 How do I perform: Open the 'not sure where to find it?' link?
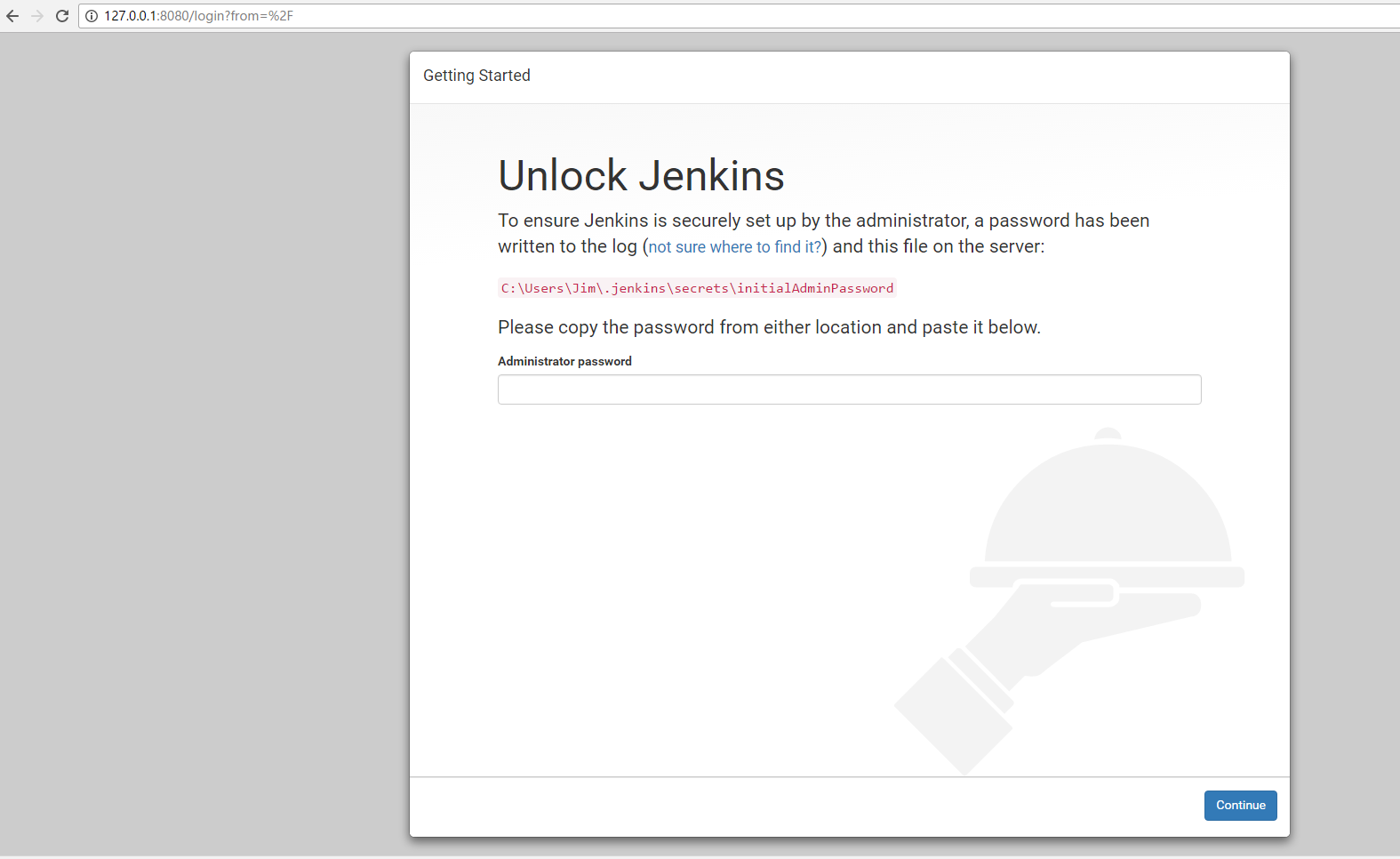pos(735,247)
